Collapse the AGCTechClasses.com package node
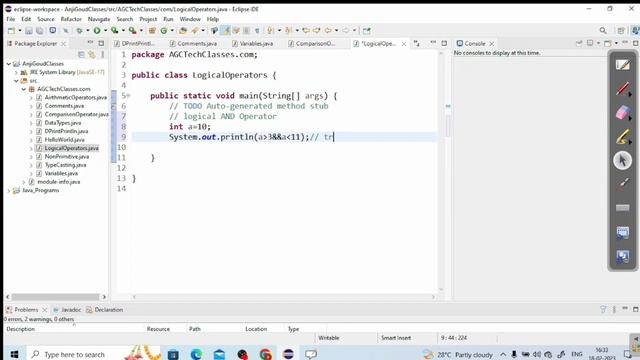 [x=24, y=89]
